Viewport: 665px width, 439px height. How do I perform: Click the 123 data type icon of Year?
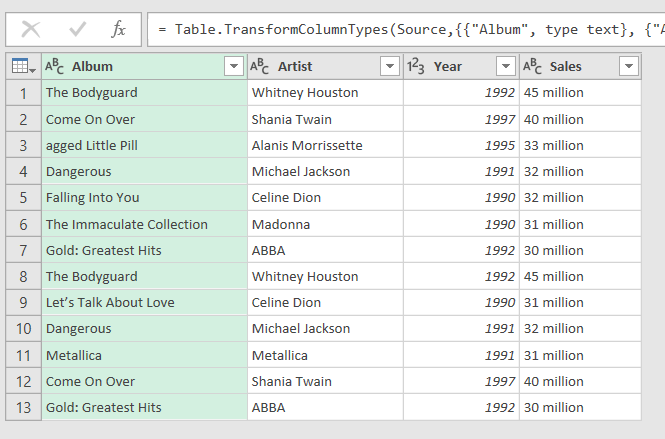click(416, 67)
